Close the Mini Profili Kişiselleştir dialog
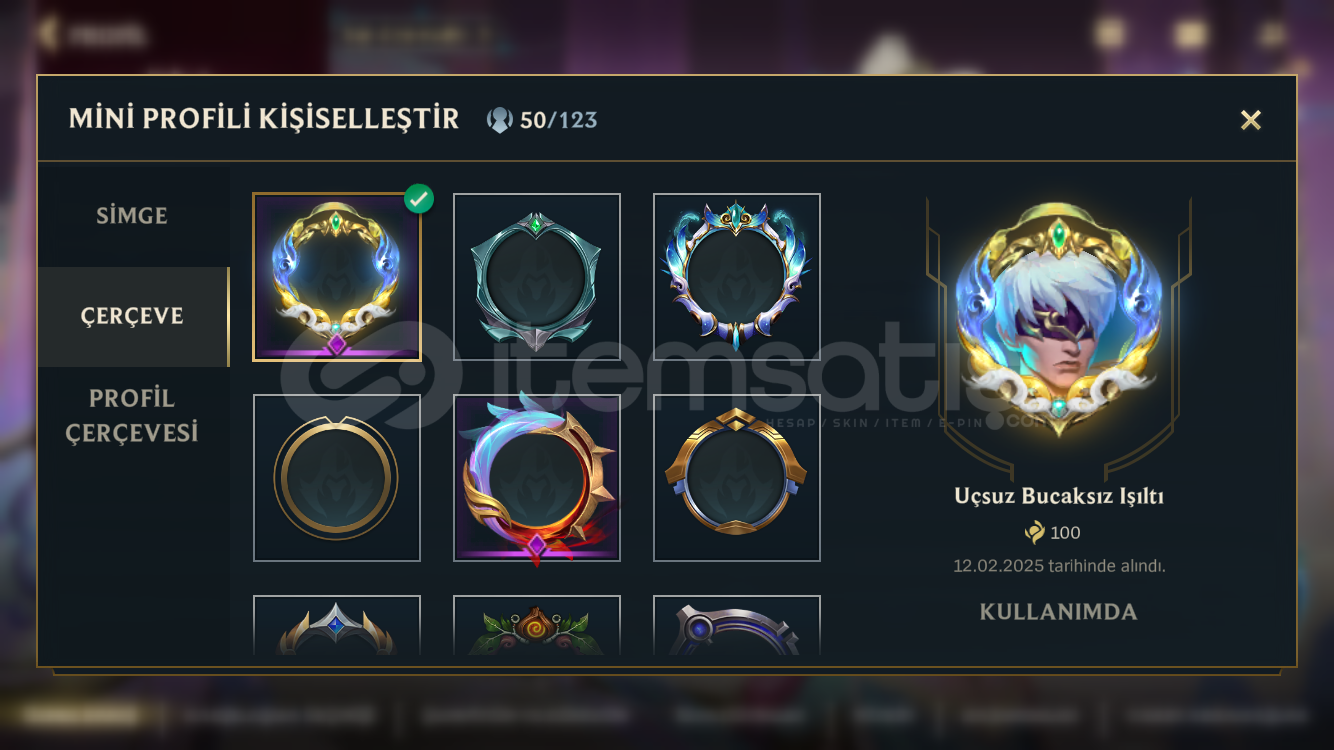1334x750 pixels. click(1250, 120)
